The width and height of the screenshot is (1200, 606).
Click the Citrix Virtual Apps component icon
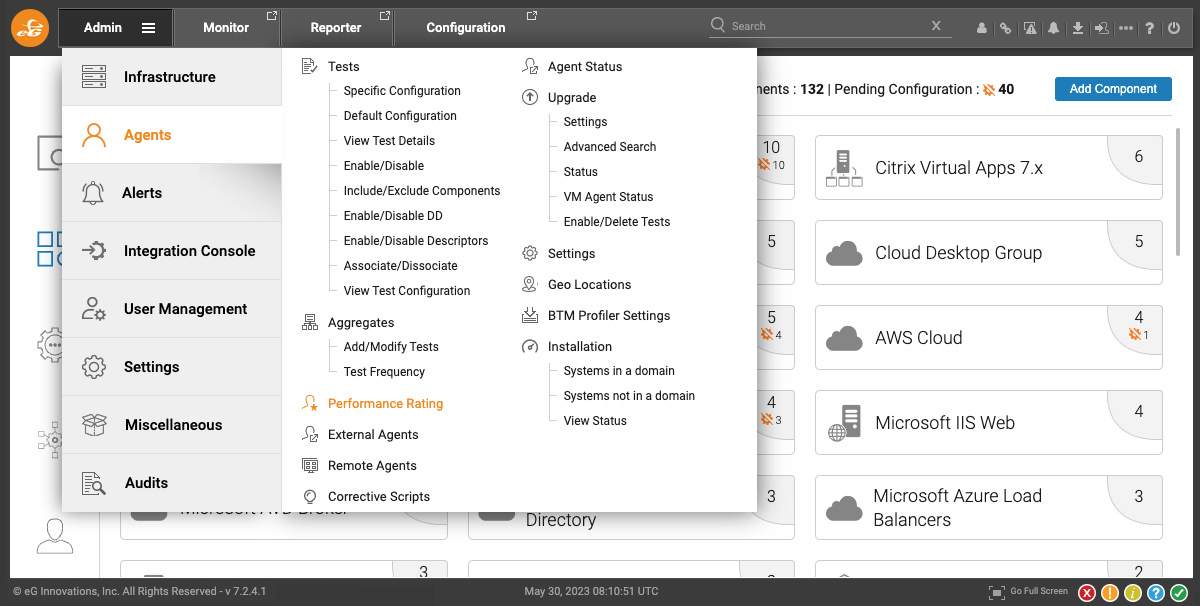(x=844, y=168)
